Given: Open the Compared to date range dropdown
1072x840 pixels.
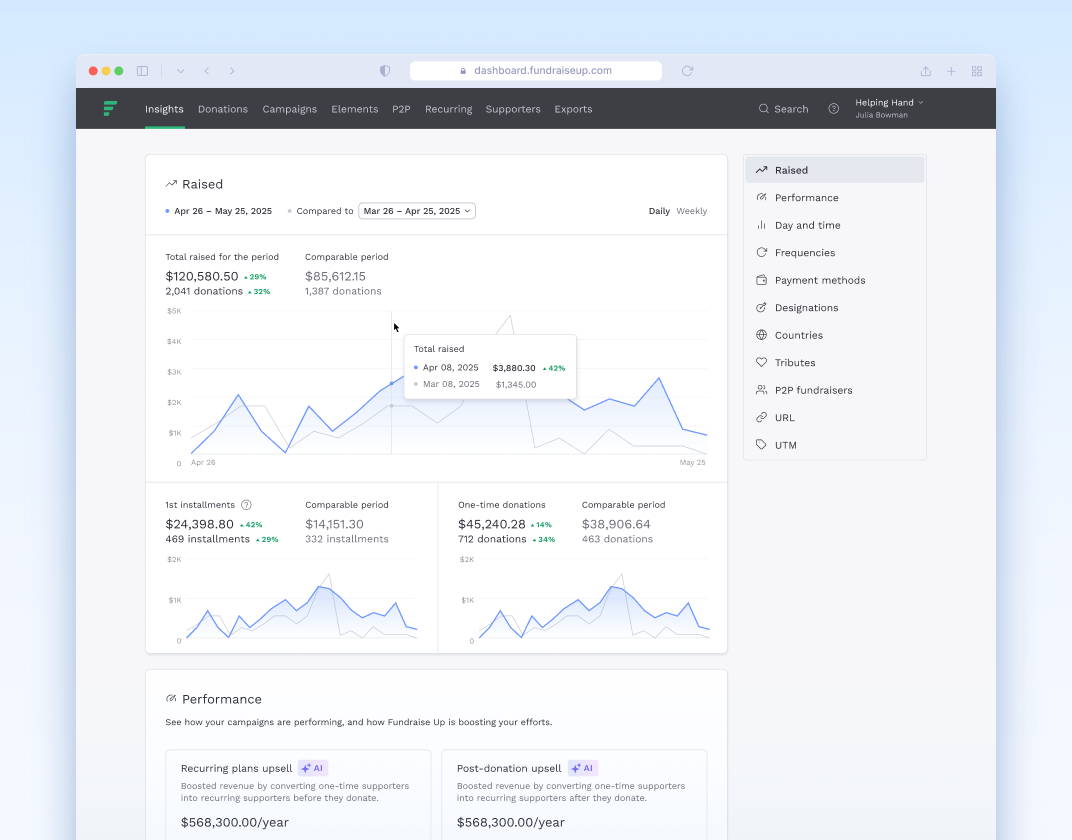Looking at the screenshot, I should [x=416, y=211].
